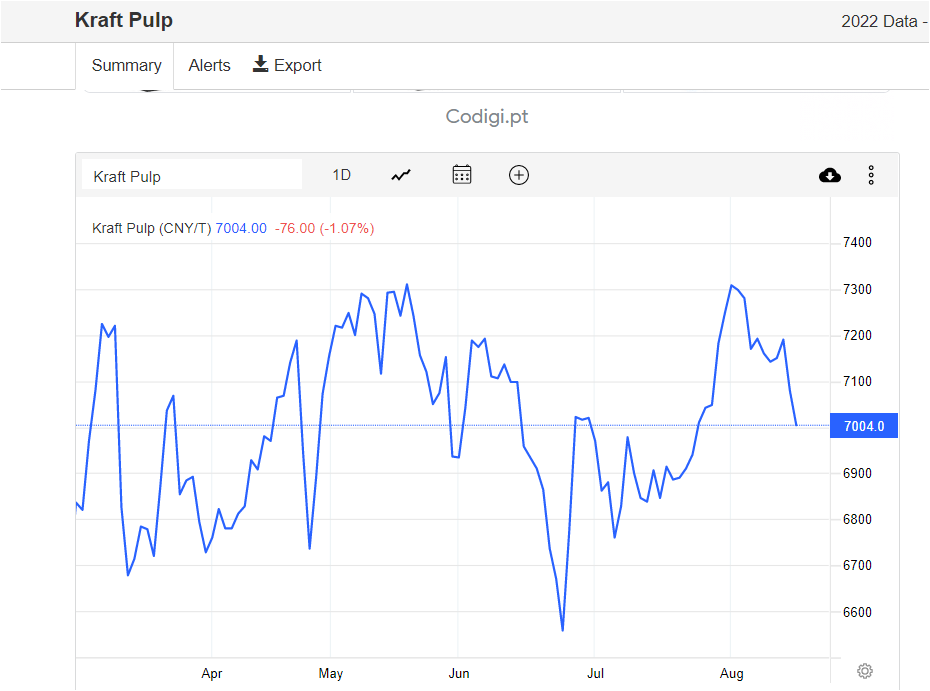Click the download icon beside Export
930x691 pixels.
tap(261, 65)
